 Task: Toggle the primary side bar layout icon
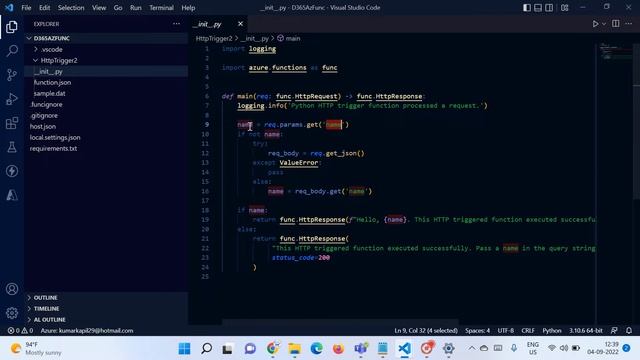click(x=527, y=8)
